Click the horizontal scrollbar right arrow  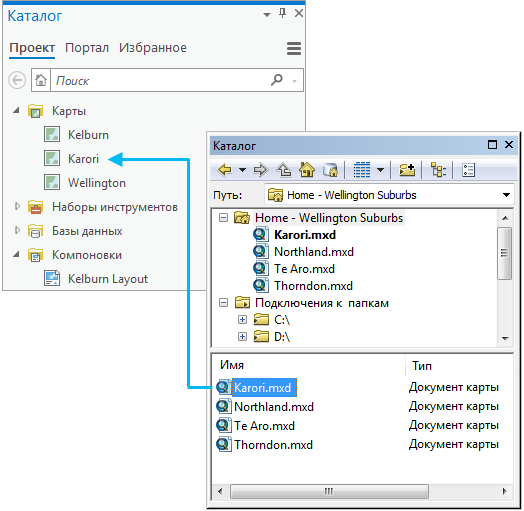pyautogui.click(x=505, y=492)
